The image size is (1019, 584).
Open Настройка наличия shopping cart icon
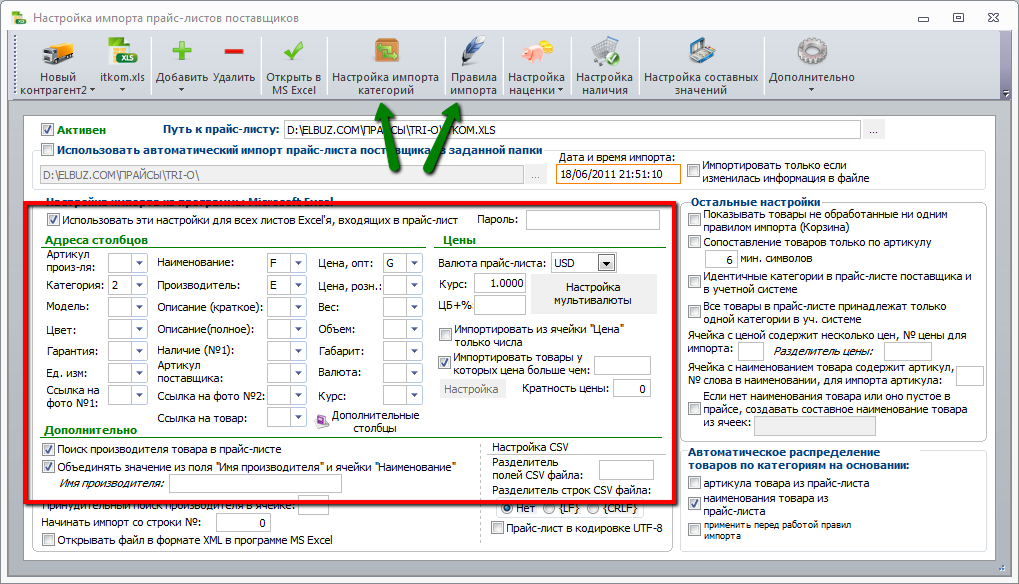[605, 52]
